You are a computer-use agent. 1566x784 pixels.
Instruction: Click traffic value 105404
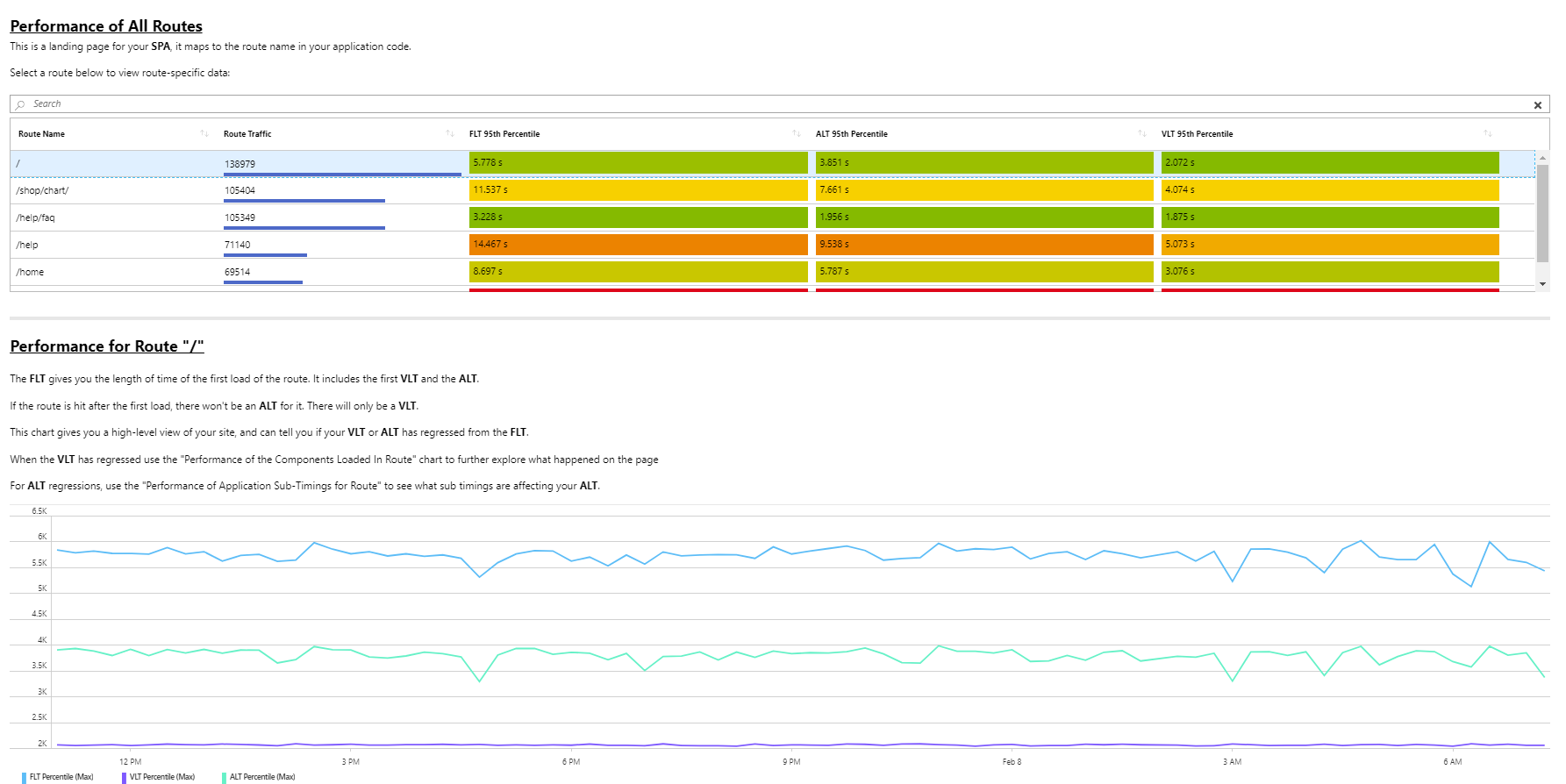pyautogui.click(x=240, y=190)
